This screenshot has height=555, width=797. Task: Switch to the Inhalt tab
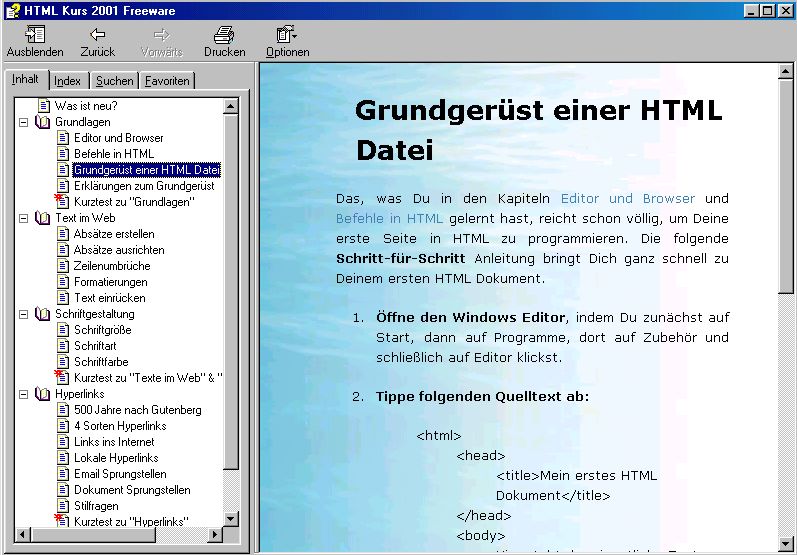[25, 79]
